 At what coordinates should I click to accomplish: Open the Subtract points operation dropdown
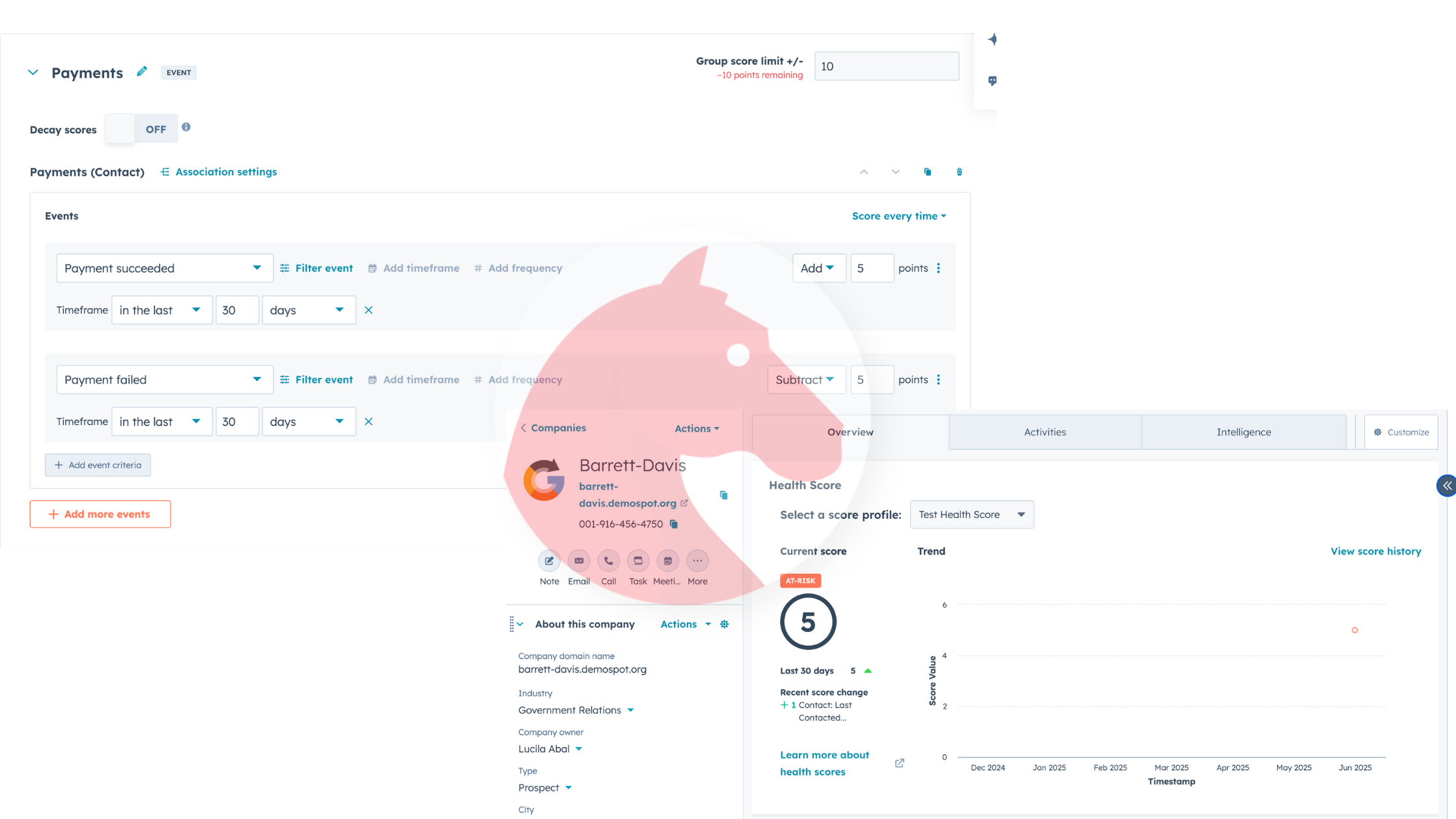[x=807, y=380]
